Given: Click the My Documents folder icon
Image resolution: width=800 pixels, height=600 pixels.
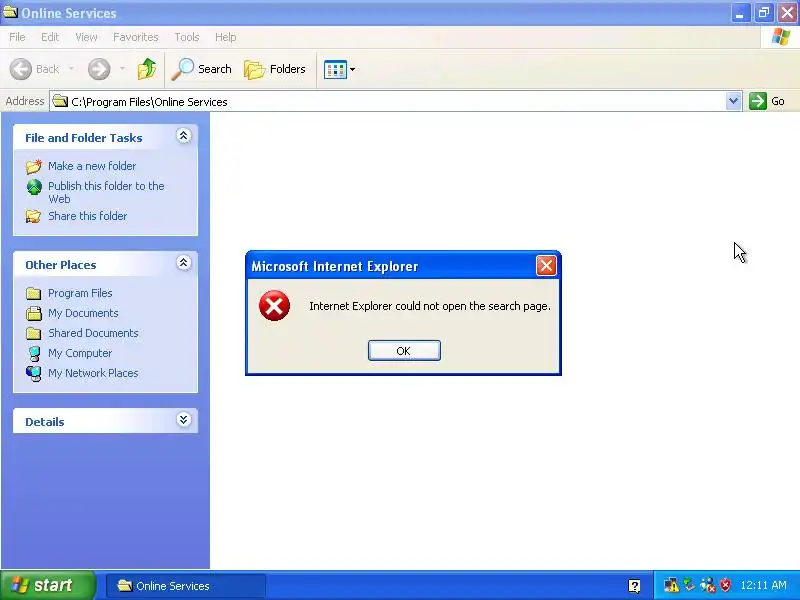Looking at the screenshot, I should 34,313.
